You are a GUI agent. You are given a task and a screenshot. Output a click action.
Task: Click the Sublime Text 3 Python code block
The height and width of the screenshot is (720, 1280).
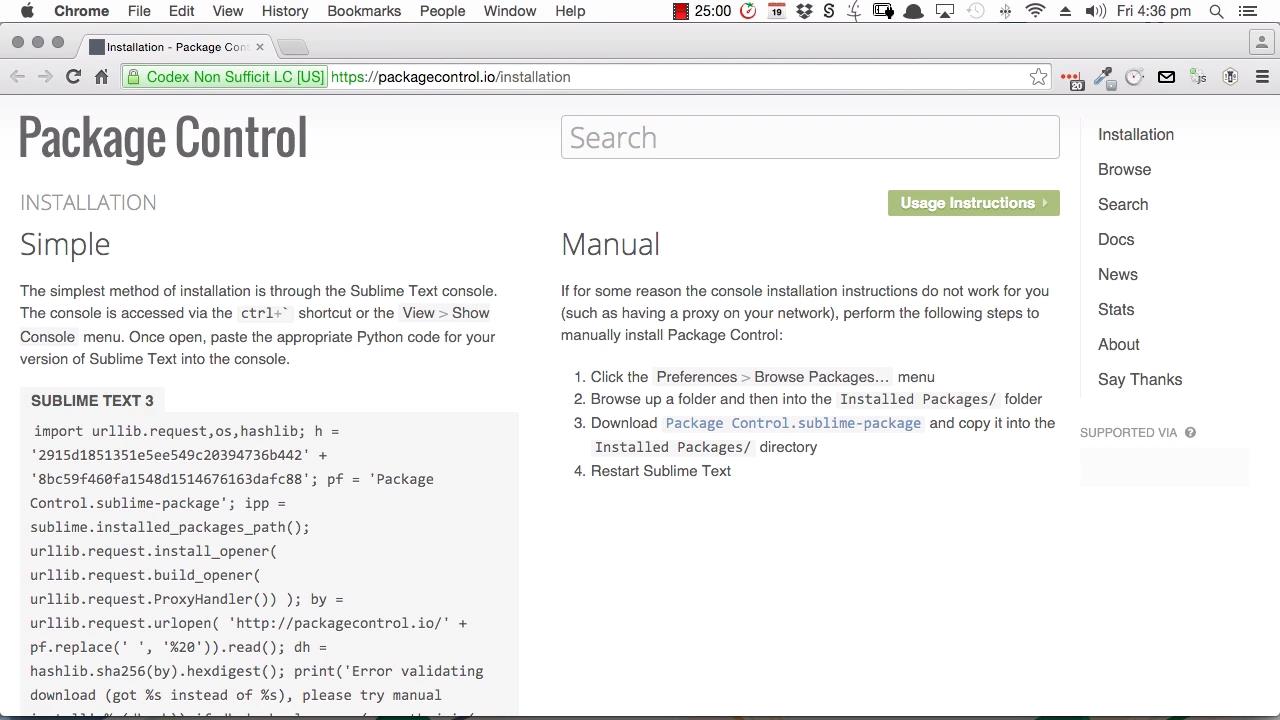(269, 566)
